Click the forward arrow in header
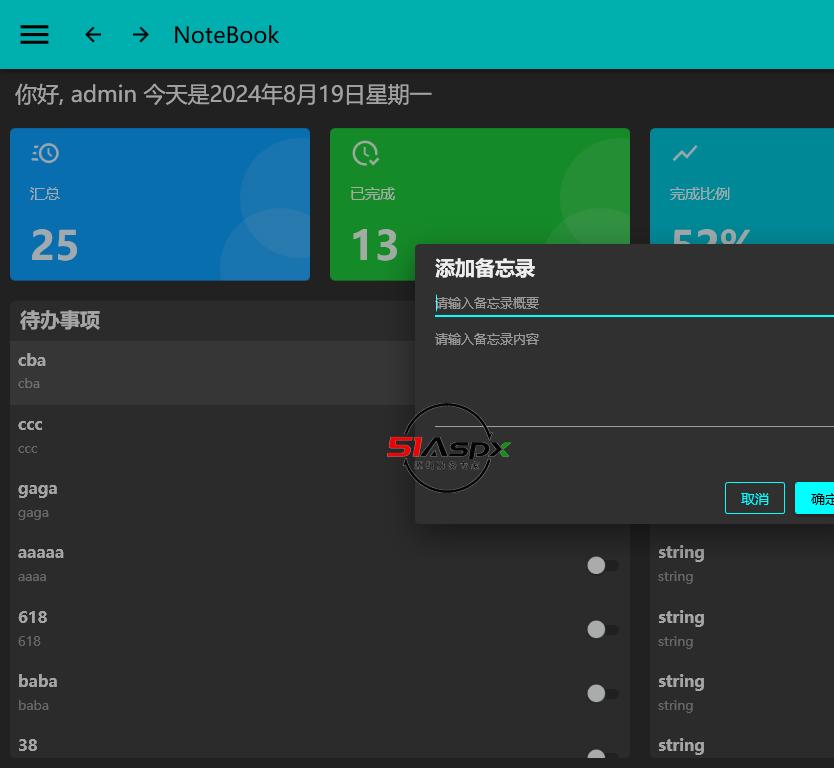This screenshot has width=834, height=768. point(141,35)
